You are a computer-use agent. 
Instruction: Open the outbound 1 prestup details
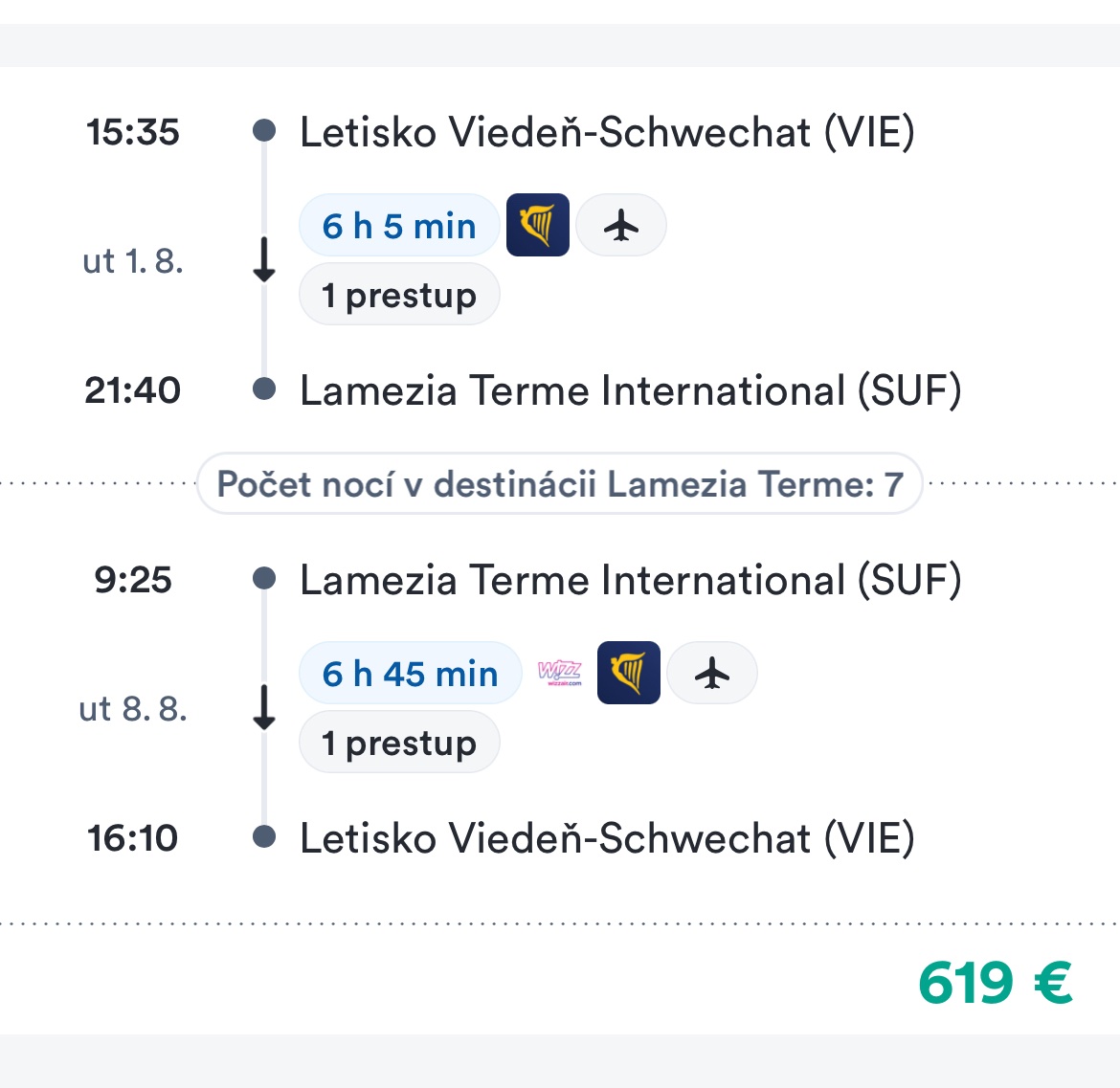399,295
